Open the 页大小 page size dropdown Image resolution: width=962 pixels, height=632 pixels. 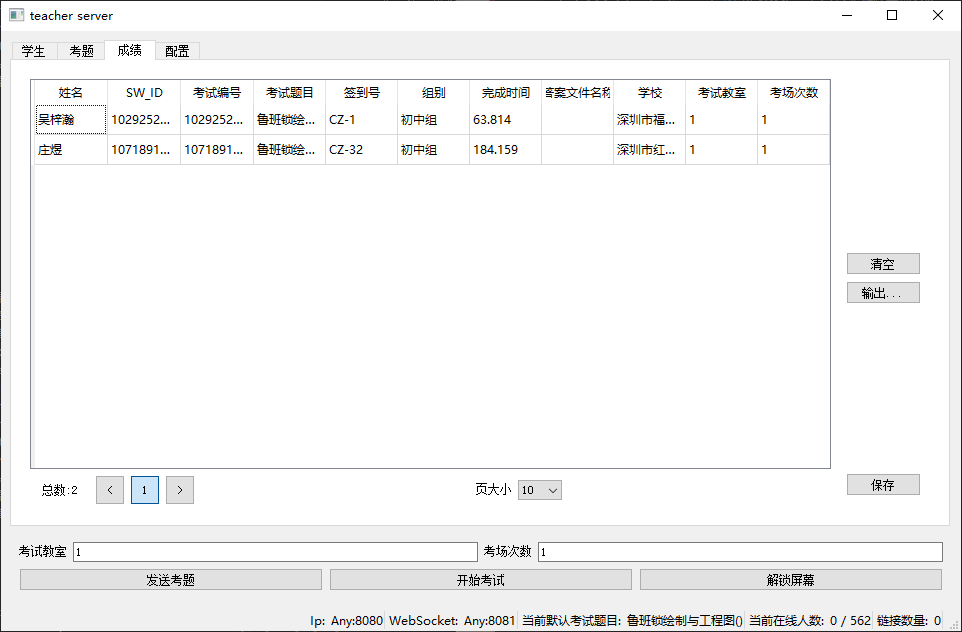coord(540,490)
